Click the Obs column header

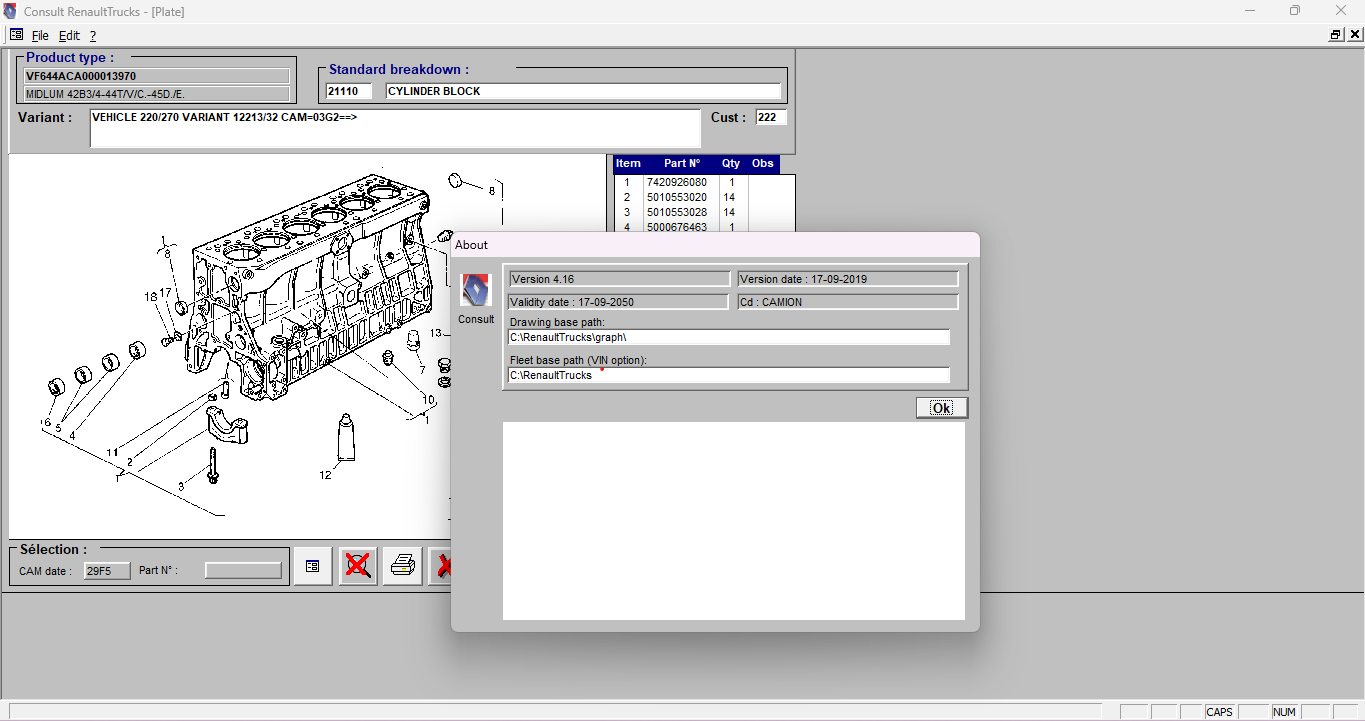pyautogui.click(x=762, y=164)
